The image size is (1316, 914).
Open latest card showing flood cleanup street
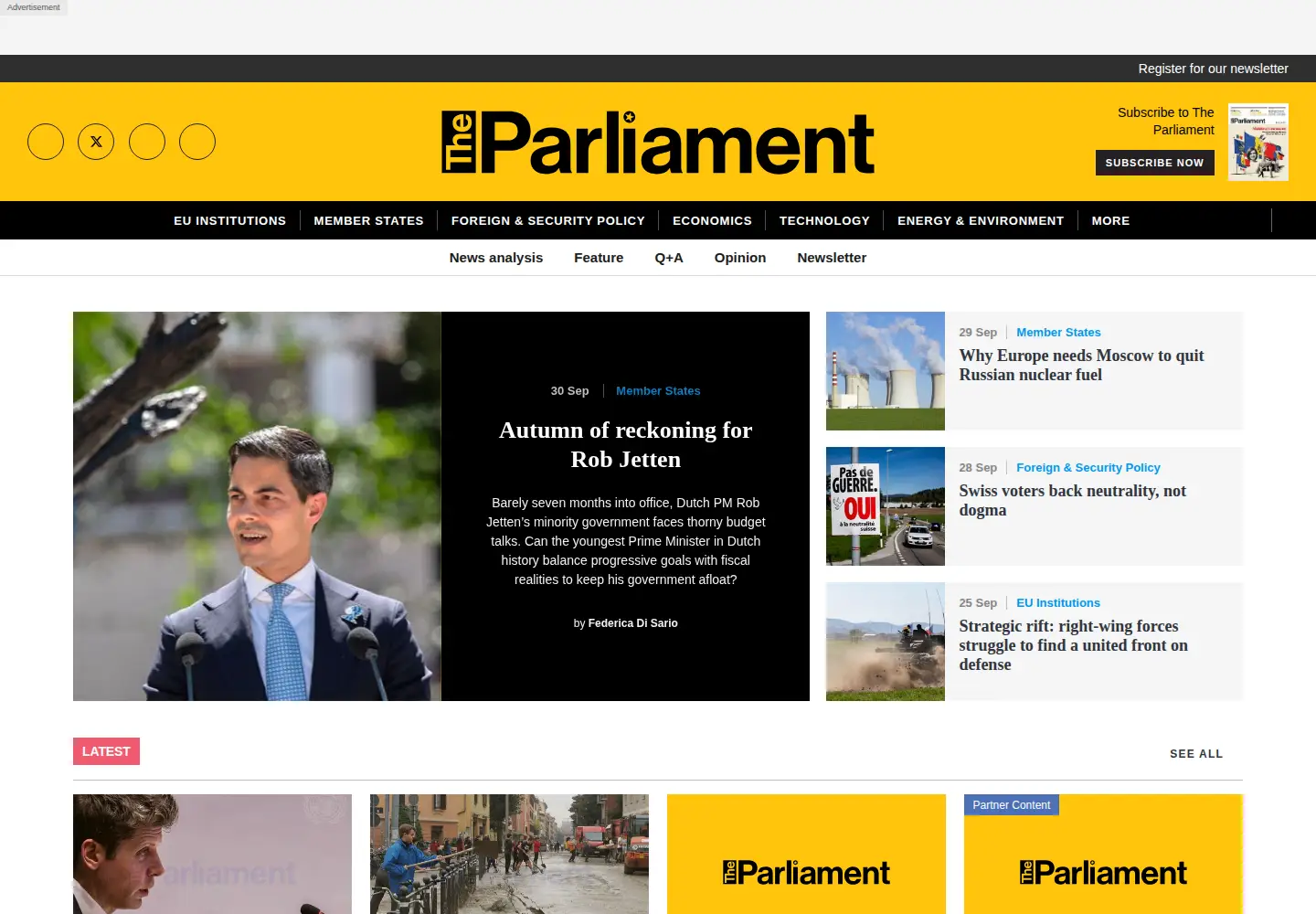[x=509, y=854]
